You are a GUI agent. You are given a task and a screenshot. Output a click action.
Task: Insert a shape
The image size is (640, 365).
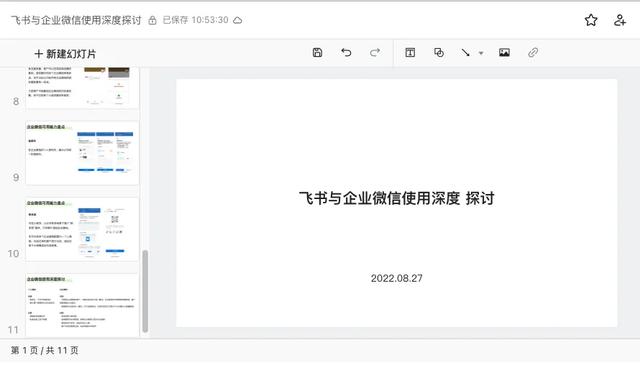(439, 53)
